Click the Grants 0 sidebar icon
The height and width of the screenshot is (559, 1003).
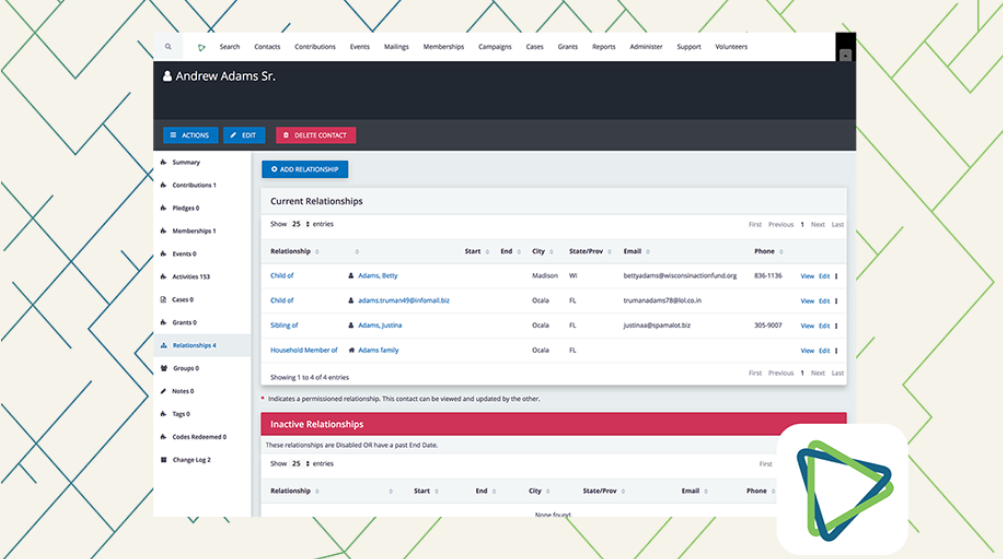[x=163, y=323]
